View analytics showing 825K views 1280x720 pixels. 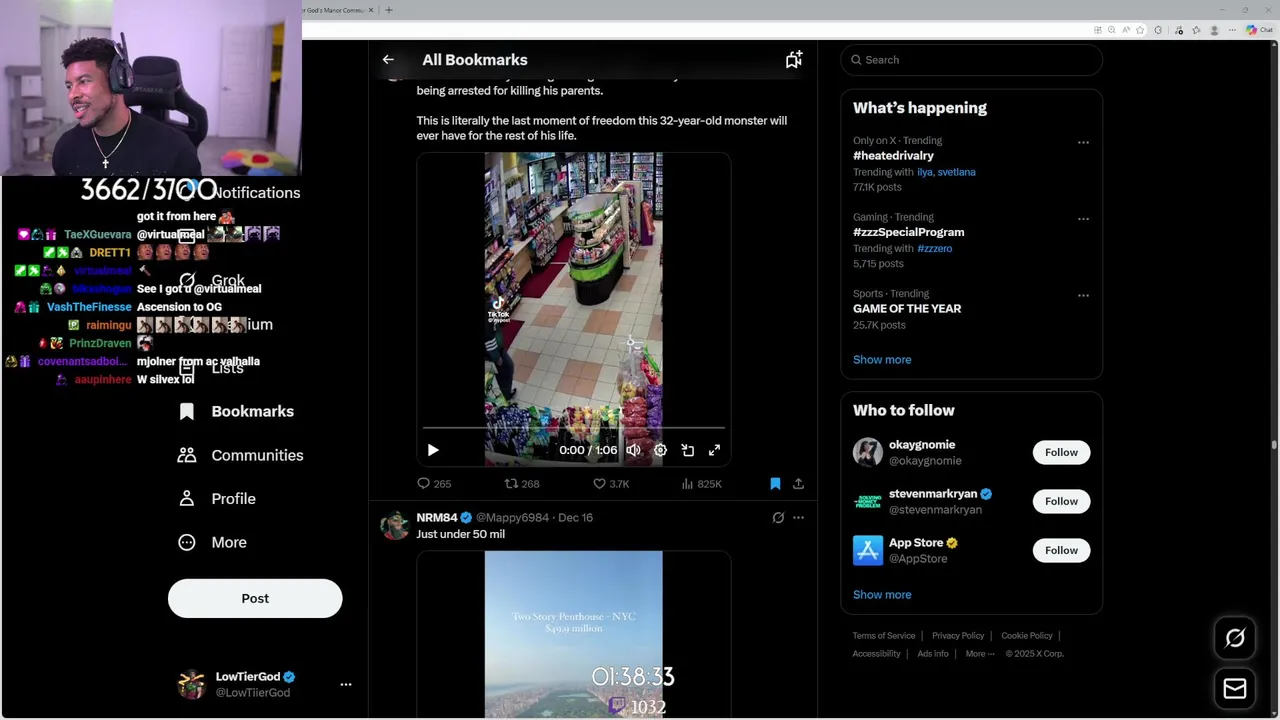click(x=701, y=483)
